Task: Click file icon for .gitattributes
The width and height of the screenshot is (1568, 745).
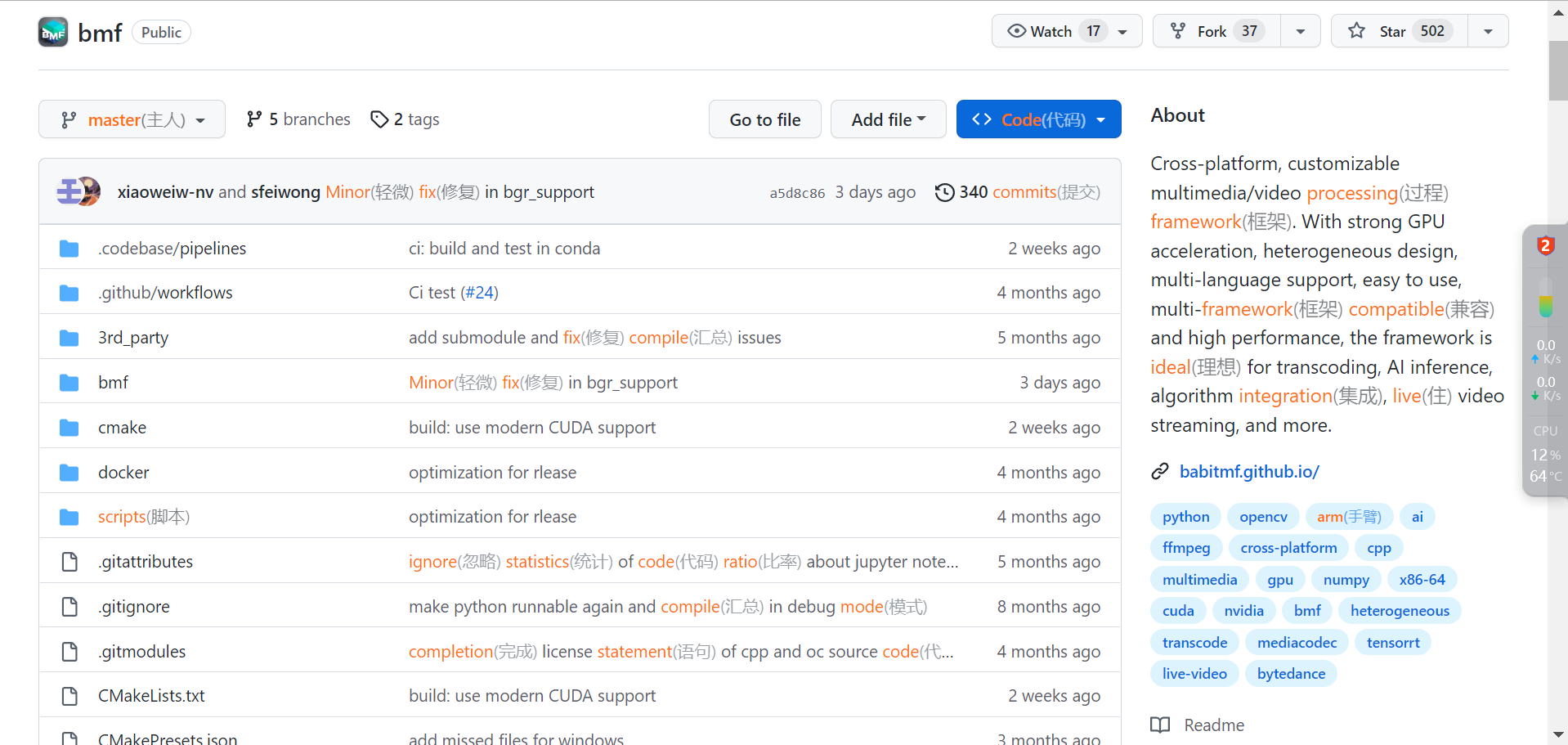Action: click(x=69, y=562)
